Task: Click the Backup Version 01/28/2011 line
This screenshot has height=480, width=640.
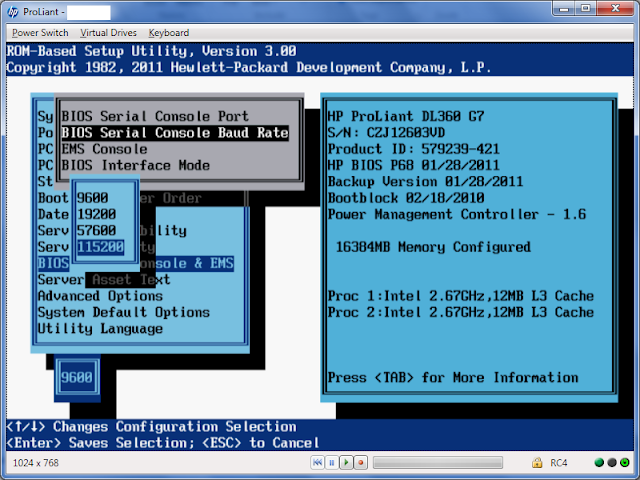Action: [425, 182]
